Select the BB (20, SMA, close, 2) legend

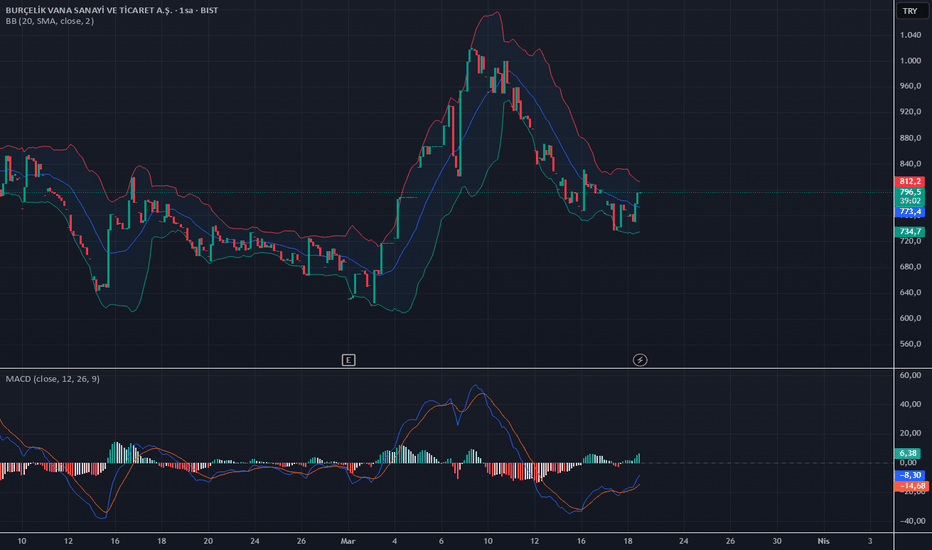(x=50, y=21)
